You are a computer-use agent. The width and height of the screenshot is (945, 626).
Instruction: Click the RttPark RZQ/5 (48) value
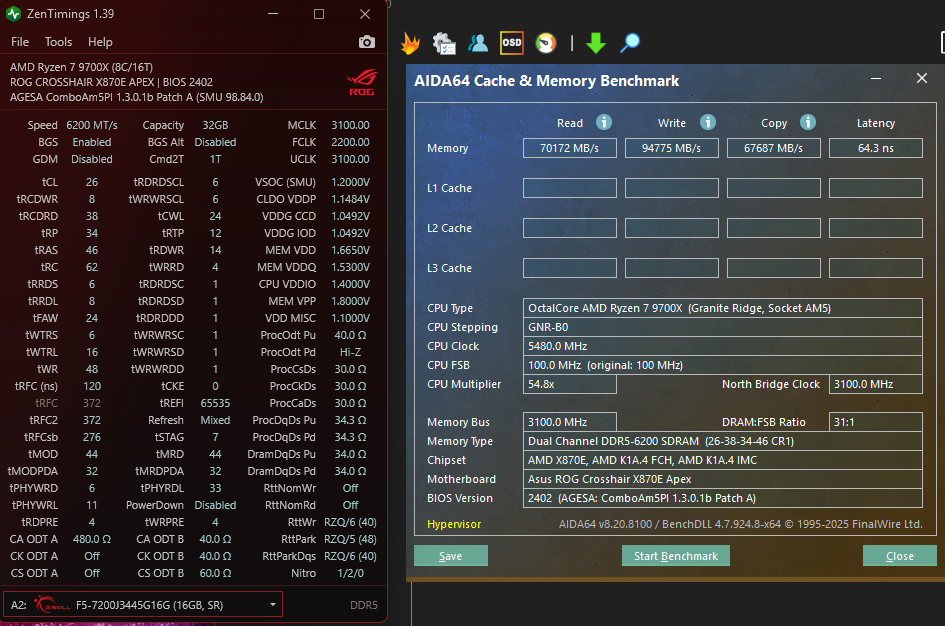coord(350,539)
